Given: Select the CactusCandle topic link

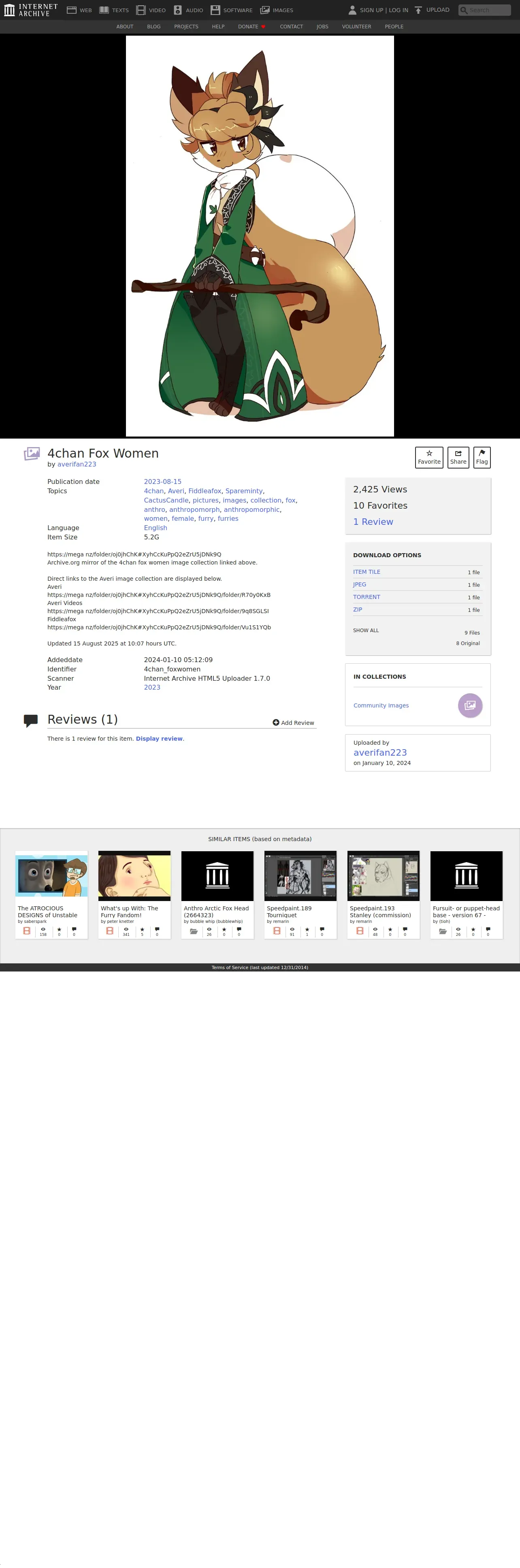Looking at the screenshot, I should 166,501.
